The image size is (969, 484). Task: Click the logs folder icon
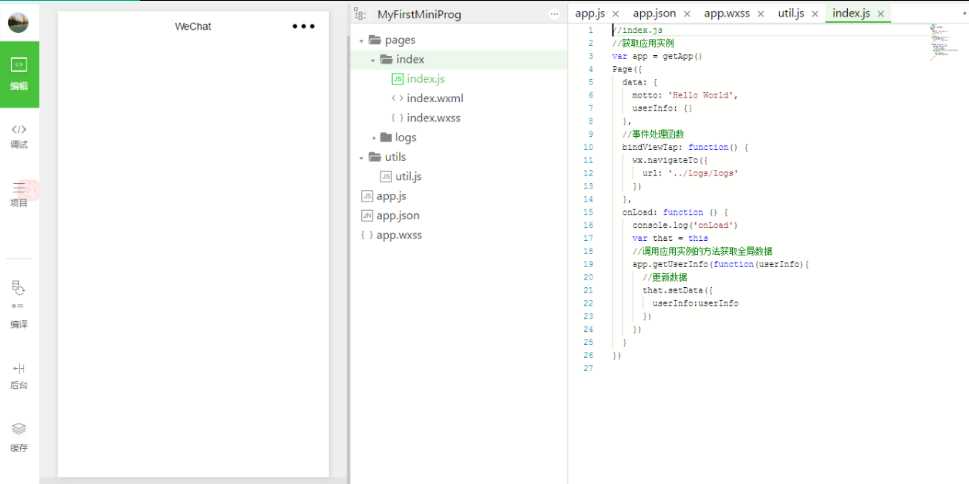(x=386, y=137)
